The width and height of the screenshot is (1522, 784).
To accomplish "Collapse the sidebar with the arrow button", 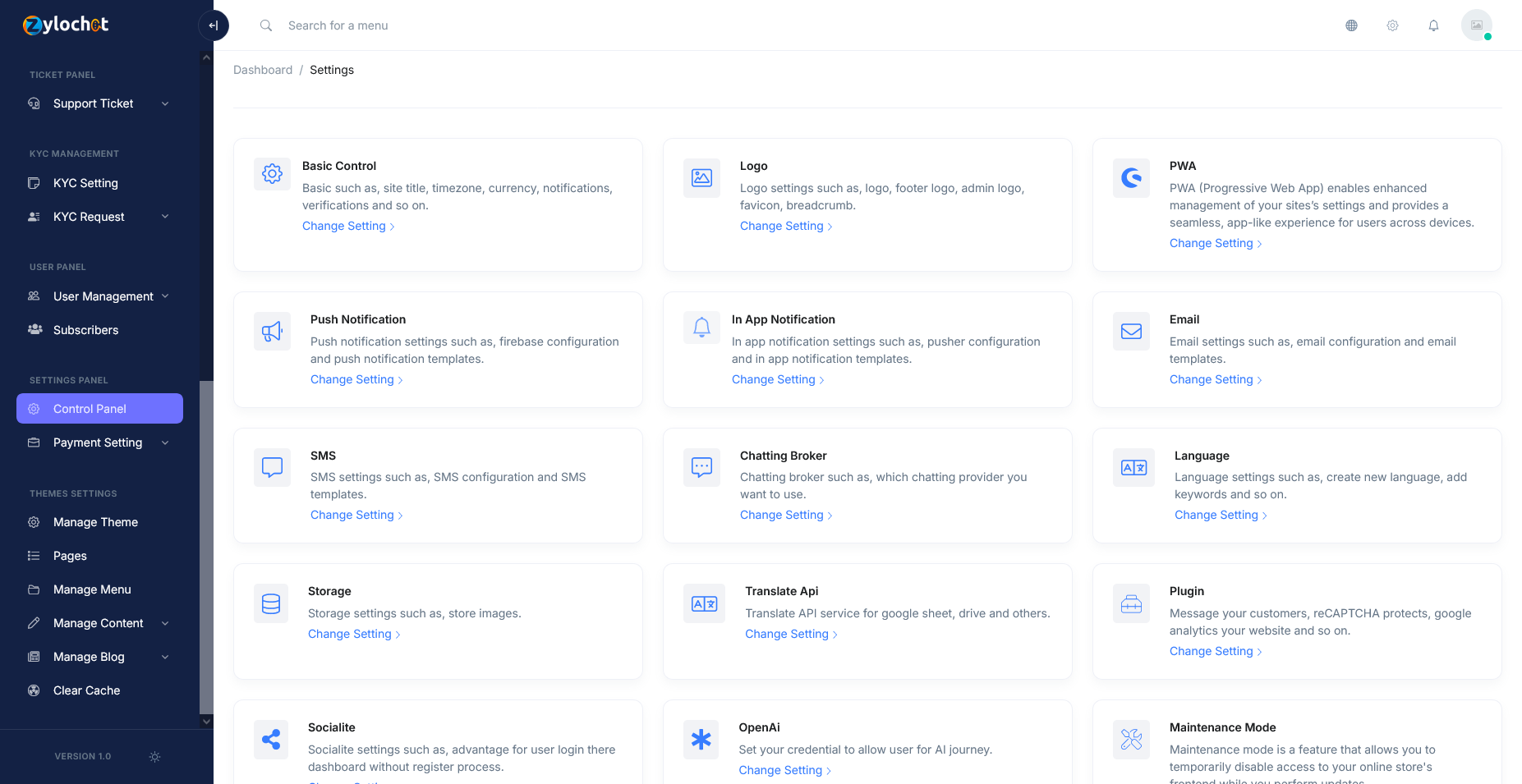I will (x=214, y=25).
